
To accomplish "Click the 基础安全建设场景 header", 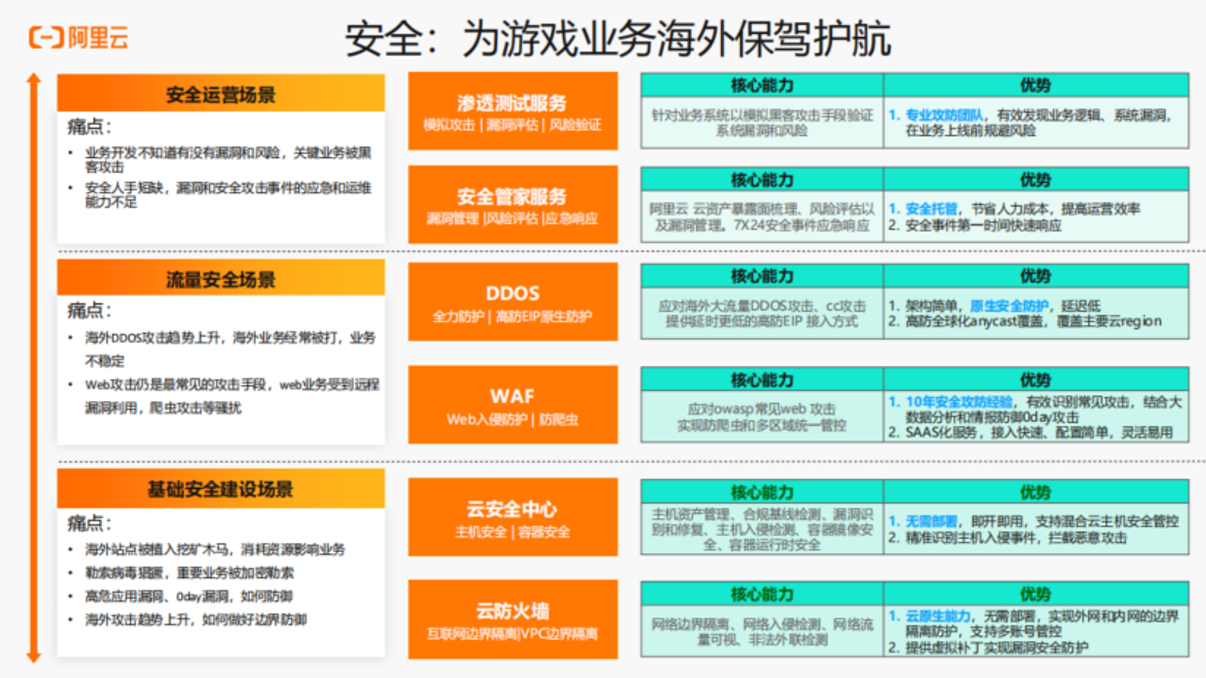I will tap(221, 488).
